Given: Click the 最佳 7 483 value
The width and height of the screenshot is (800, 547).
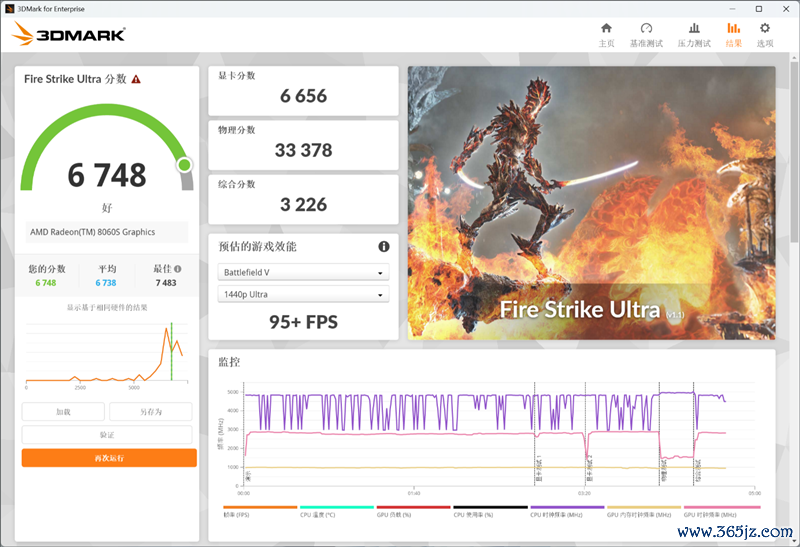Looking at the screenshot, I should pos(166,283).
